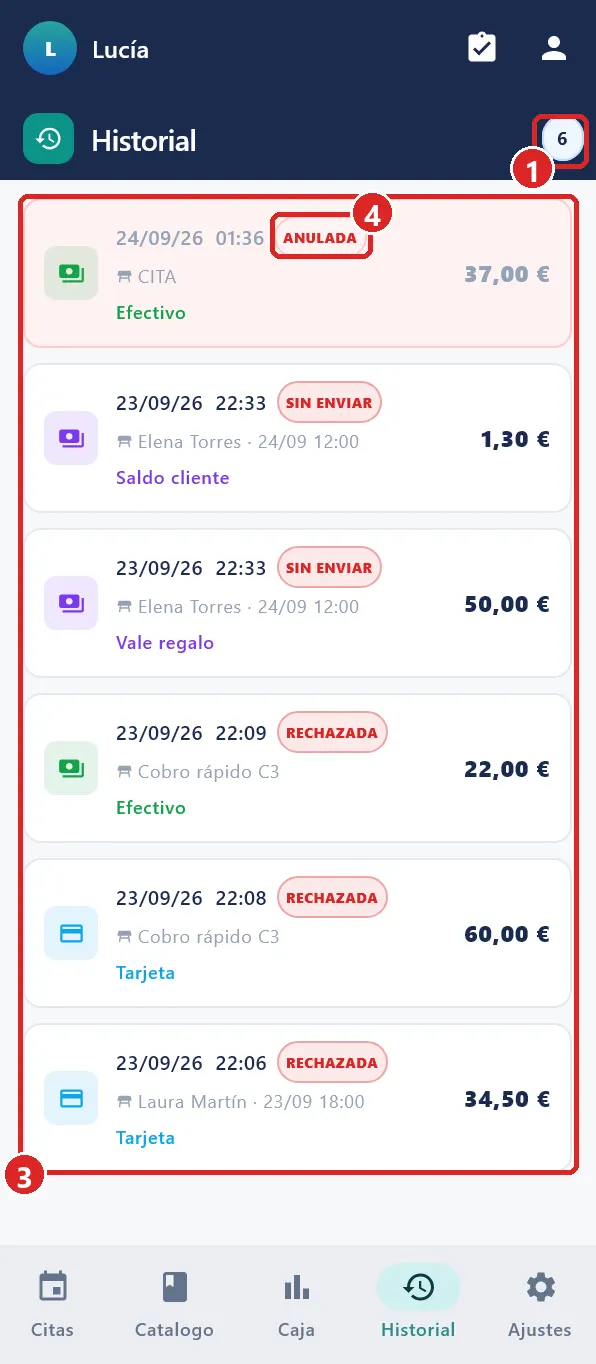This screenshot has height=1364, width=596.
Task: Click SIN ENVIAR badge on 1,30 € entry
Action: pos(329,403)
